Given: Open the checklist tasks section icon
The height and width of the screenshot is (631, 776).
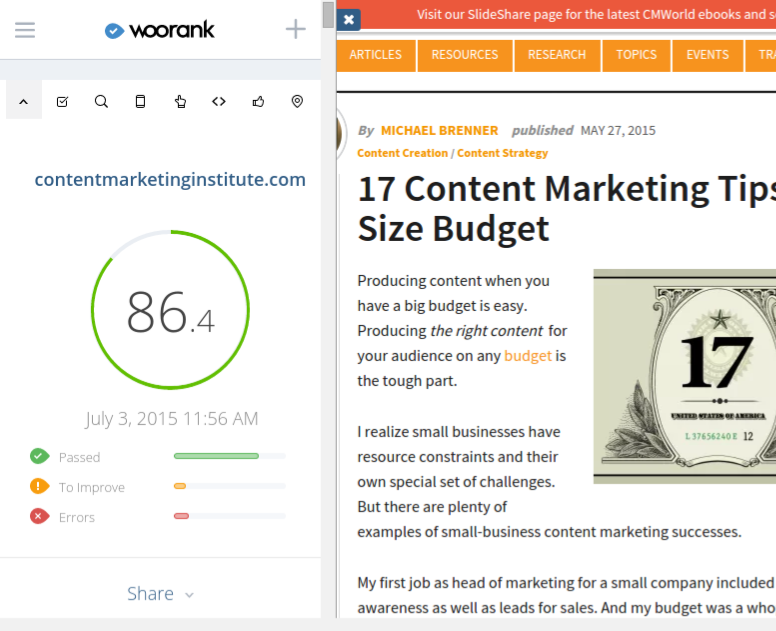Looking at the screenshot, I should [x=62, y=101].
